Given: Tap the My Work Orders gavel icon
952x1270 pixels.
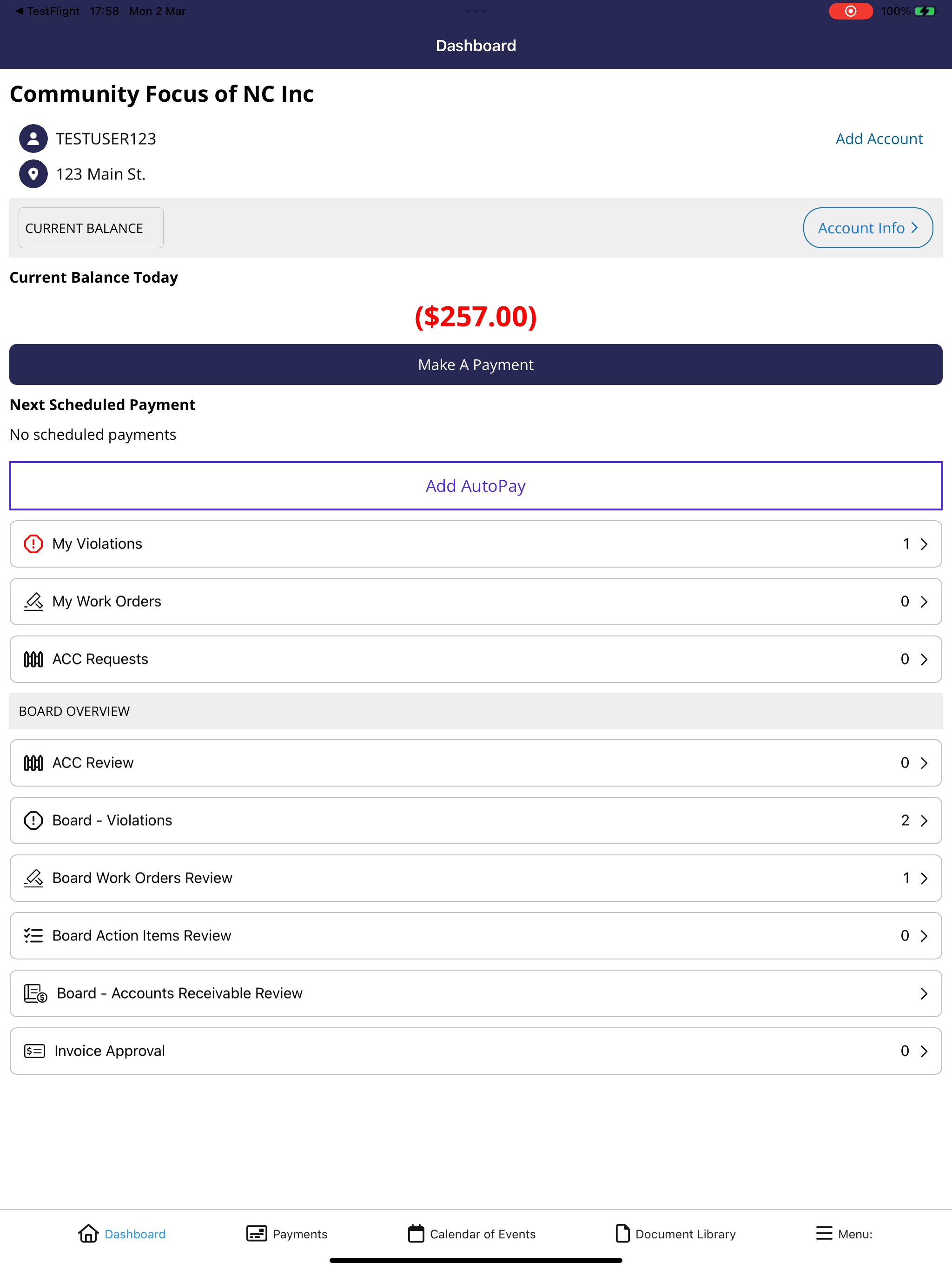Looking at the screenshot, I should (x=33, y=601).
